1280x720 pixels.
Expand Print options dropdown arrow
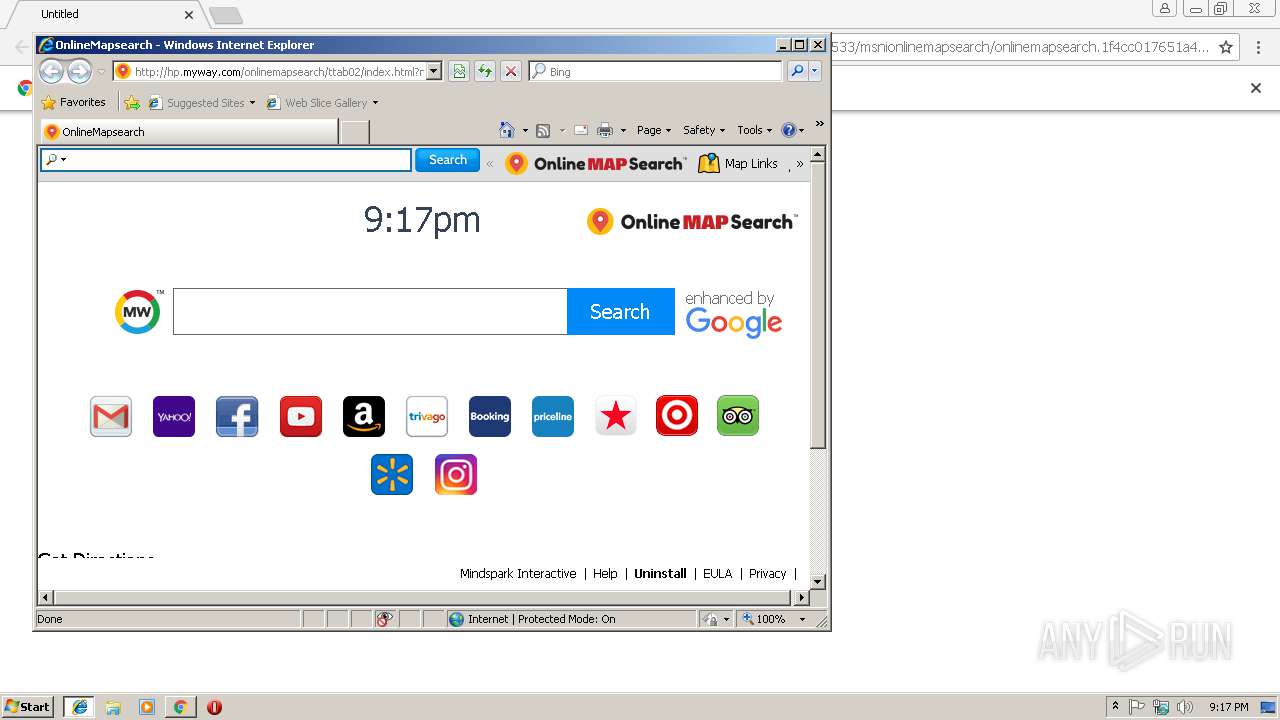point(623,131)
